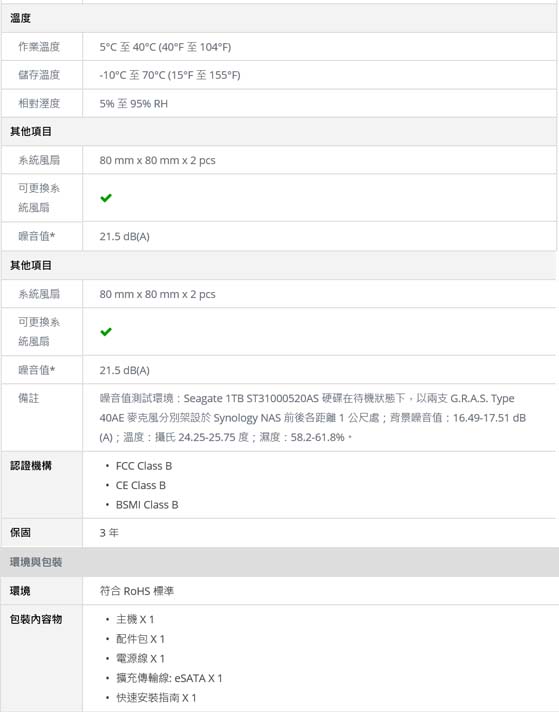The image size is (559, 712).
Task: Select the 快速安裝指南 X 1 item
Action: [156, 698]
